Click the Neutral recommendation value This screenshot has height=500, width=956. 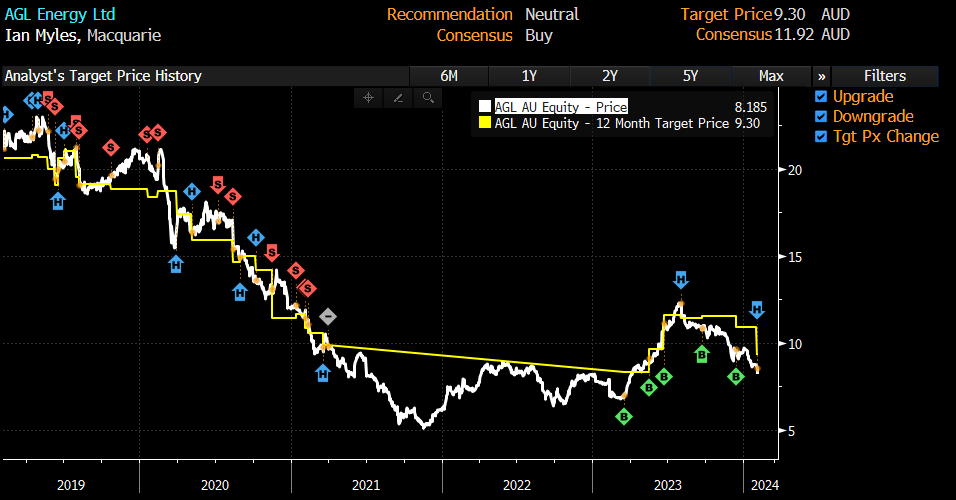(552, 14)
